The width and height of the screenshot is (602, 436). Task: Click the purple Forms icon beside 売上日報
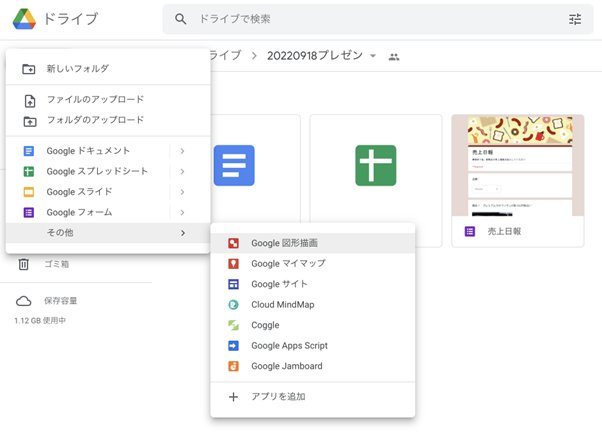(470, 231)
